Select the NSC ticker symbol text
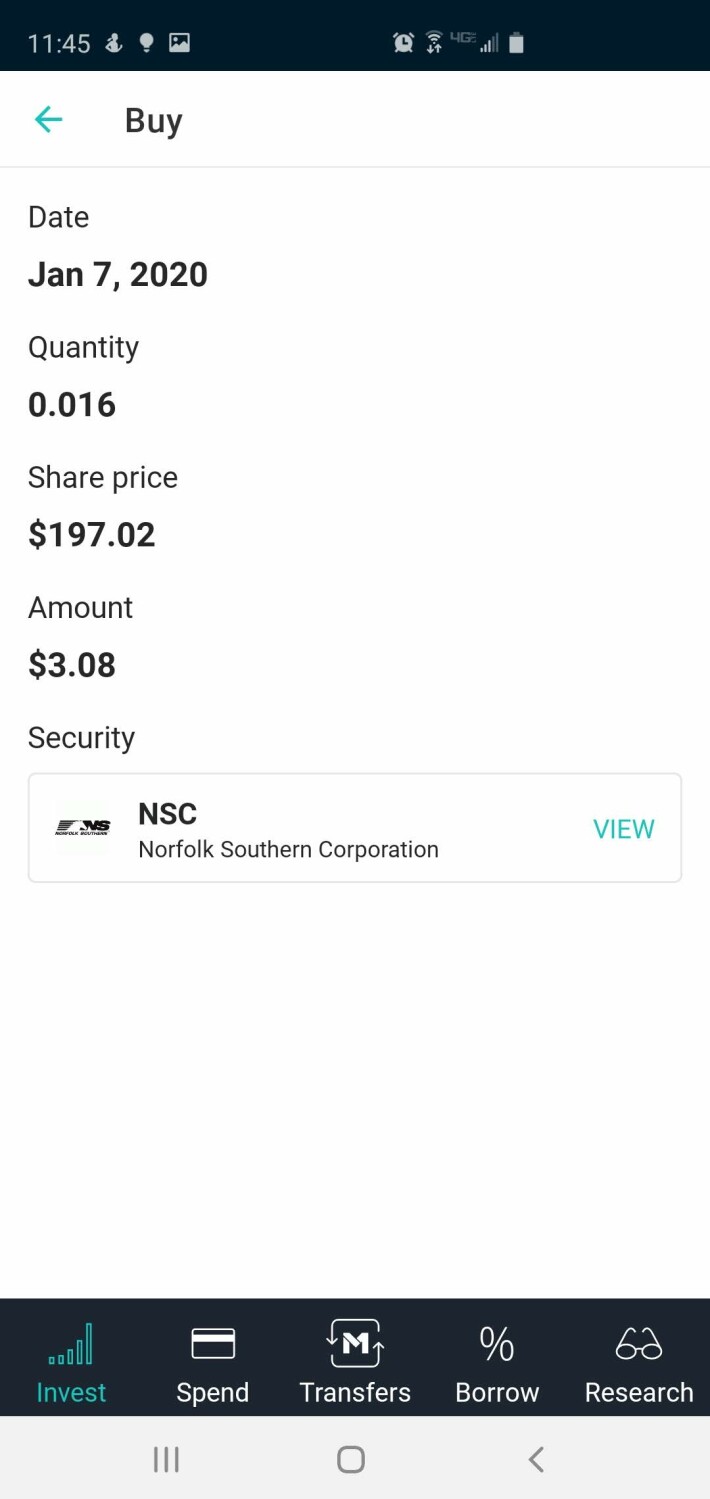Viewport: 710px width, 1499px height. tap(168, 813)
